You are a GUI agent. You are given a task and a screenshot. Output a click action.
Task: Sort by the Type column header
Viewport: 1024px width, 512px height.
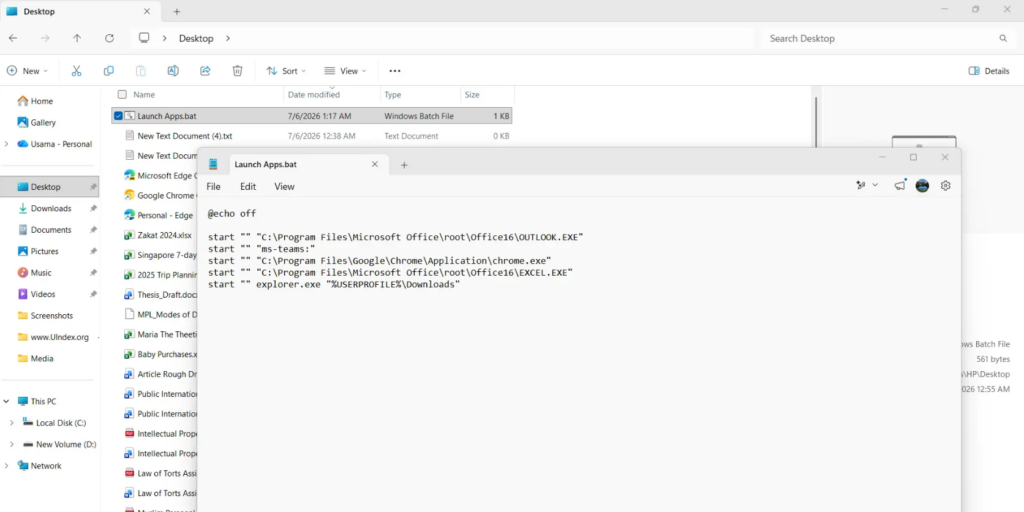[x=392, y=95]
